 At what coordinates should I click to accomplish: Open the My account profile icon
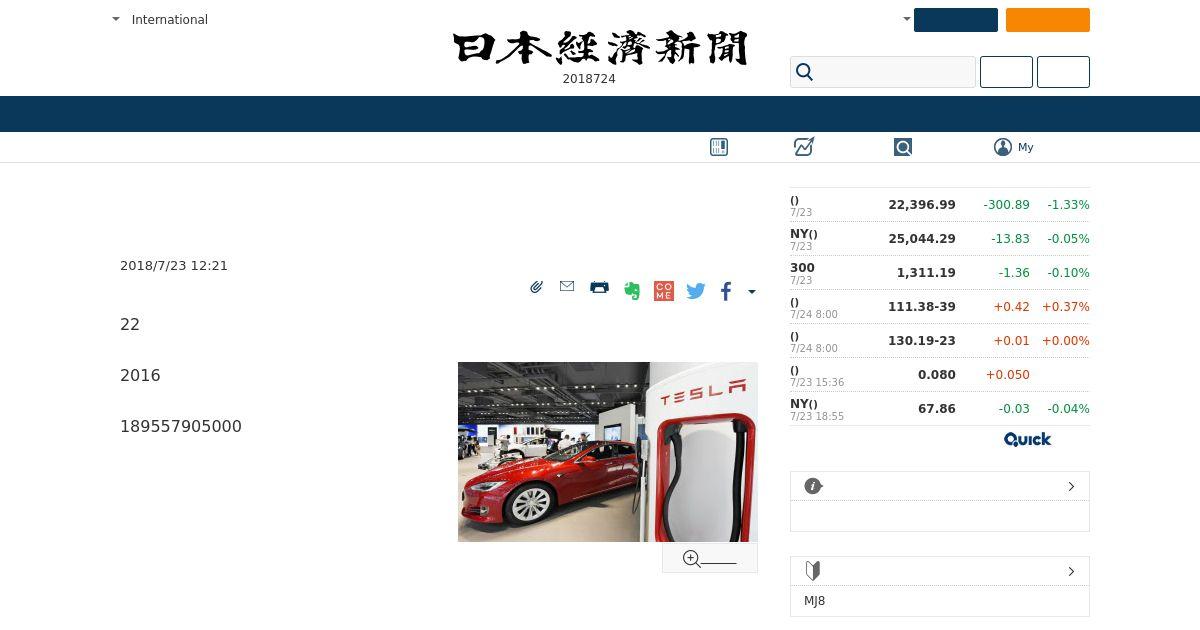pyautogui.click(x=1003, y=147)
